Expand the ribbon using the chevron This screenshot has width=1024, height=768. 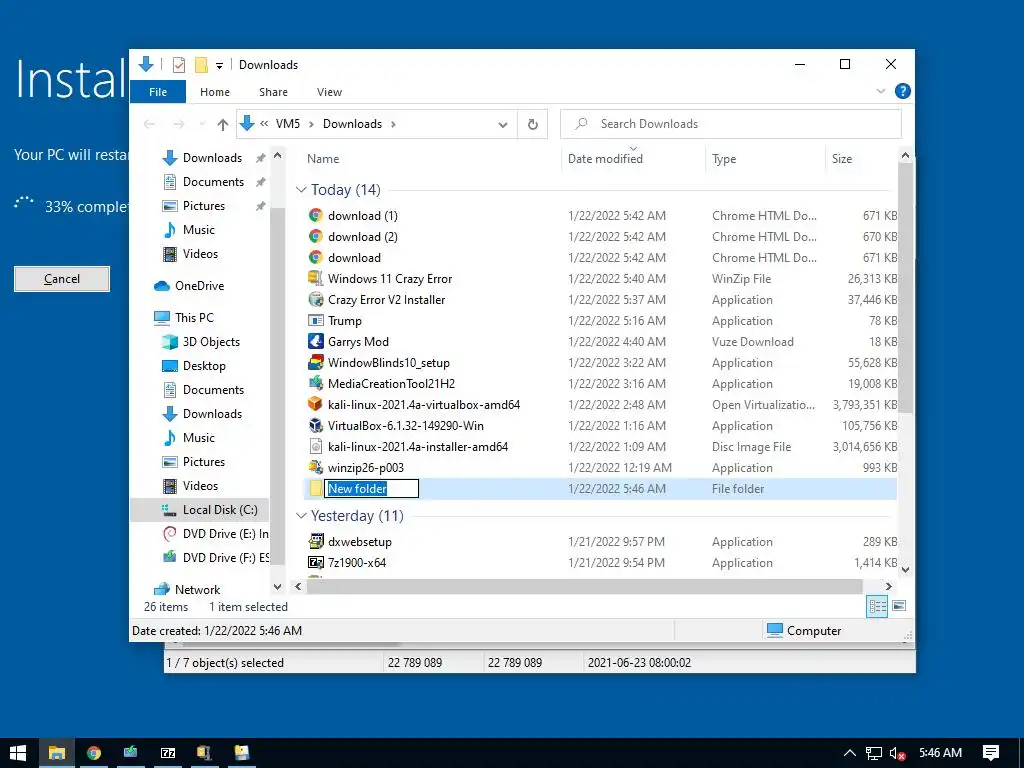point(880,91)
